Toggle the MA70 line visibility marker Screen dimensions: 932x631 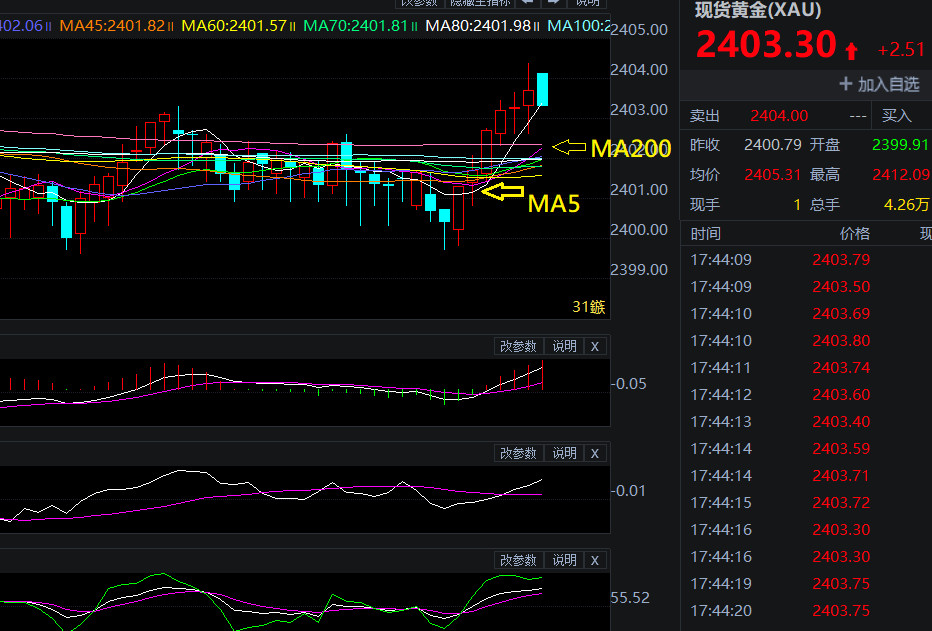tap(415, 26)
